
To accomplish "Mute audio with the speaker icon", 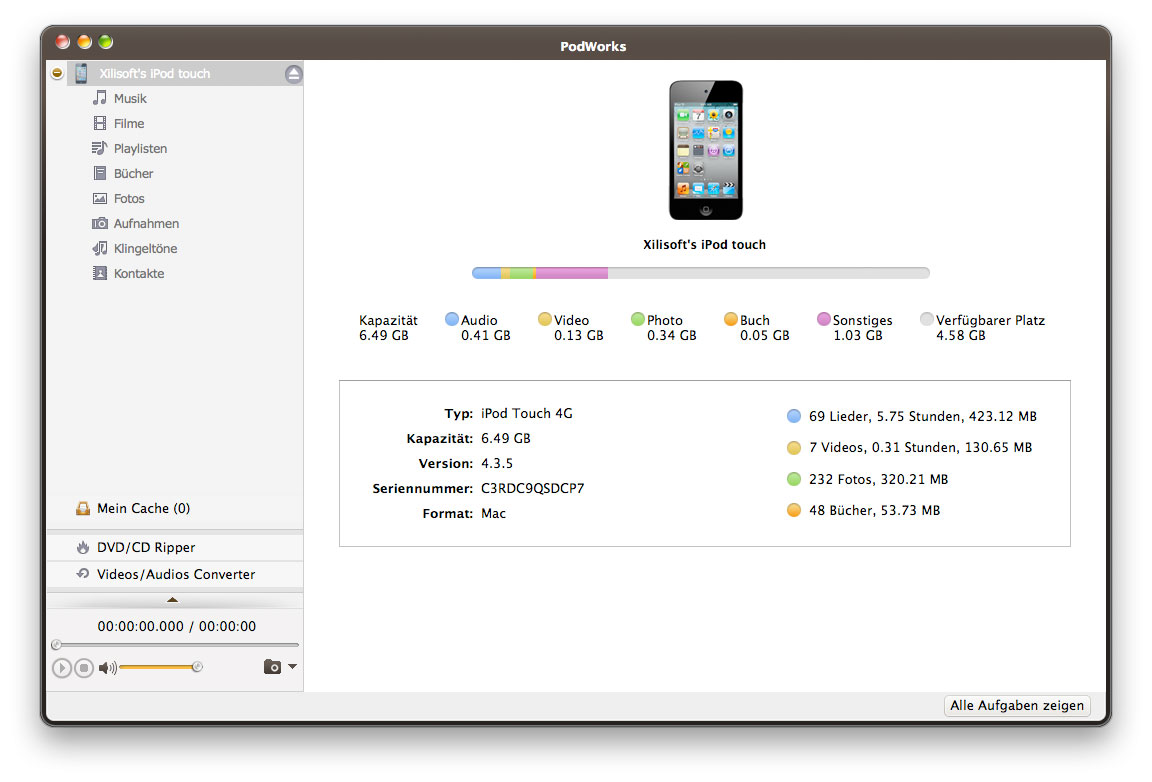I will click(107, 667).
